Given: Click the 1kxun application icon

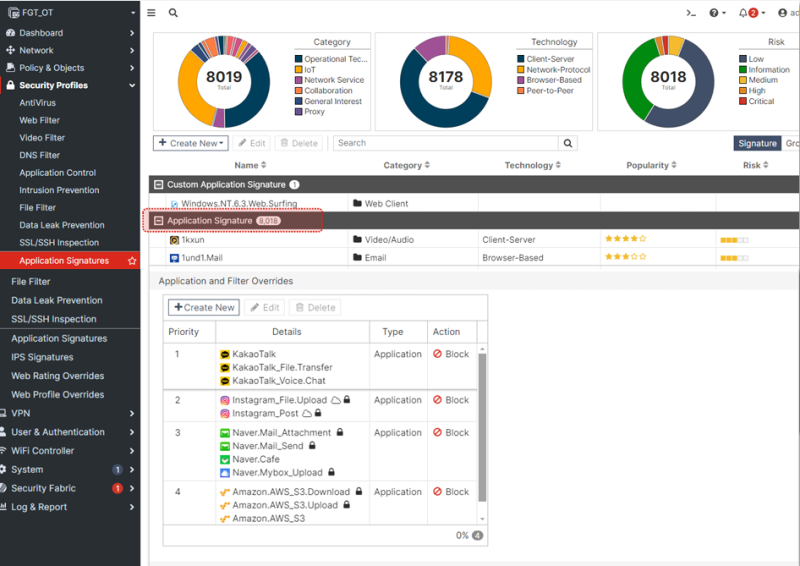Looking at the screenshot, I should [174, 240].
